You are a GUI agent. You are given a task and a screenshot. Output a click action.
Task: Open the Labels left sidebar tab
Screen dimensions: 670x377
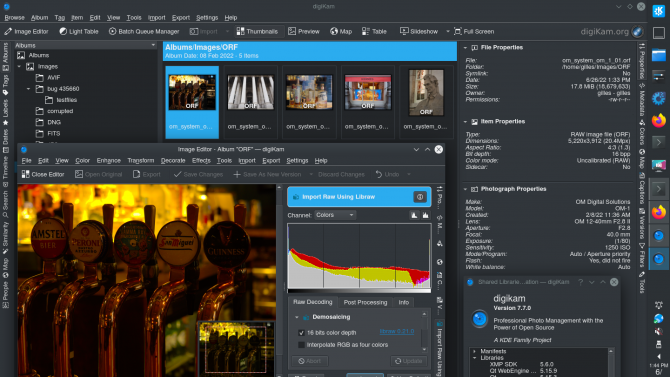click(x=5, y=112)
